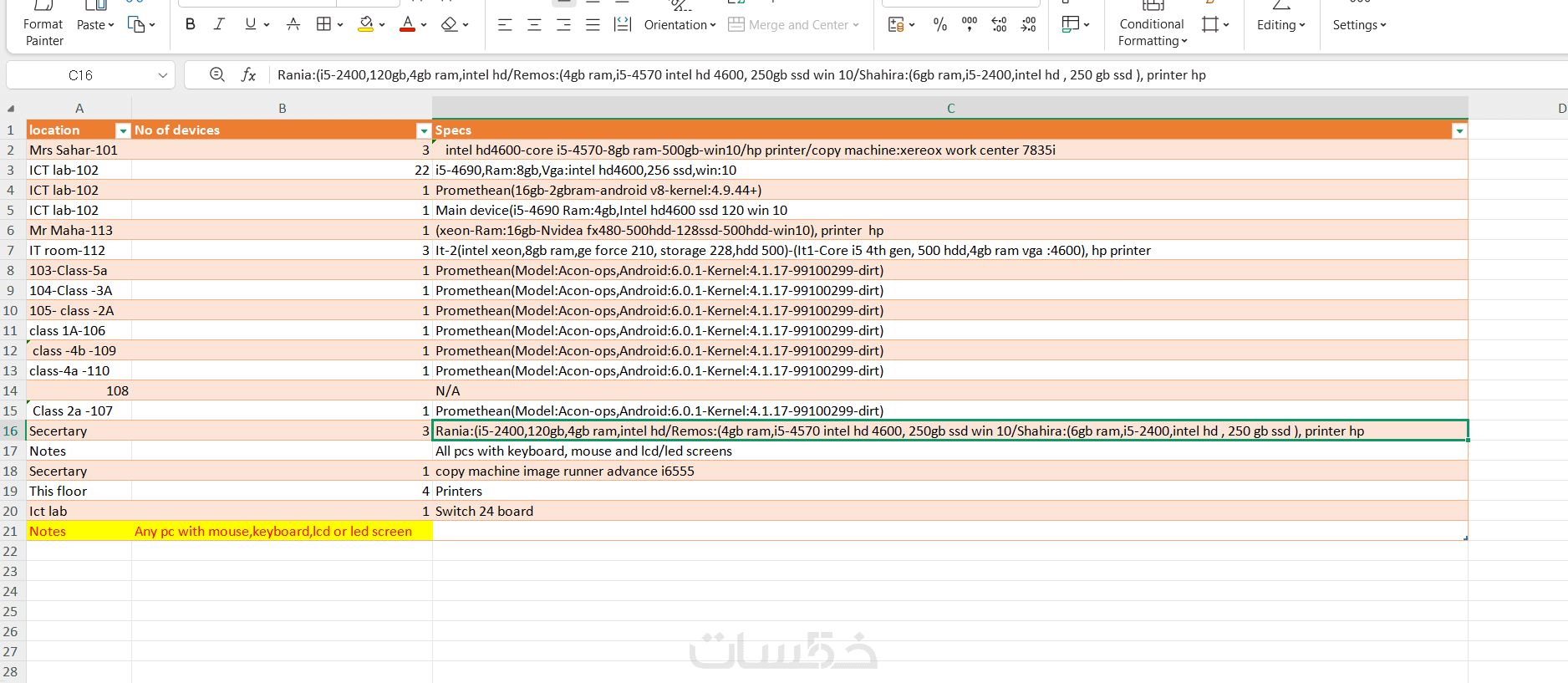This screenshot has width=1568, height=683.
Task: Click the table style icon
Action: (x=1070, y=24)
